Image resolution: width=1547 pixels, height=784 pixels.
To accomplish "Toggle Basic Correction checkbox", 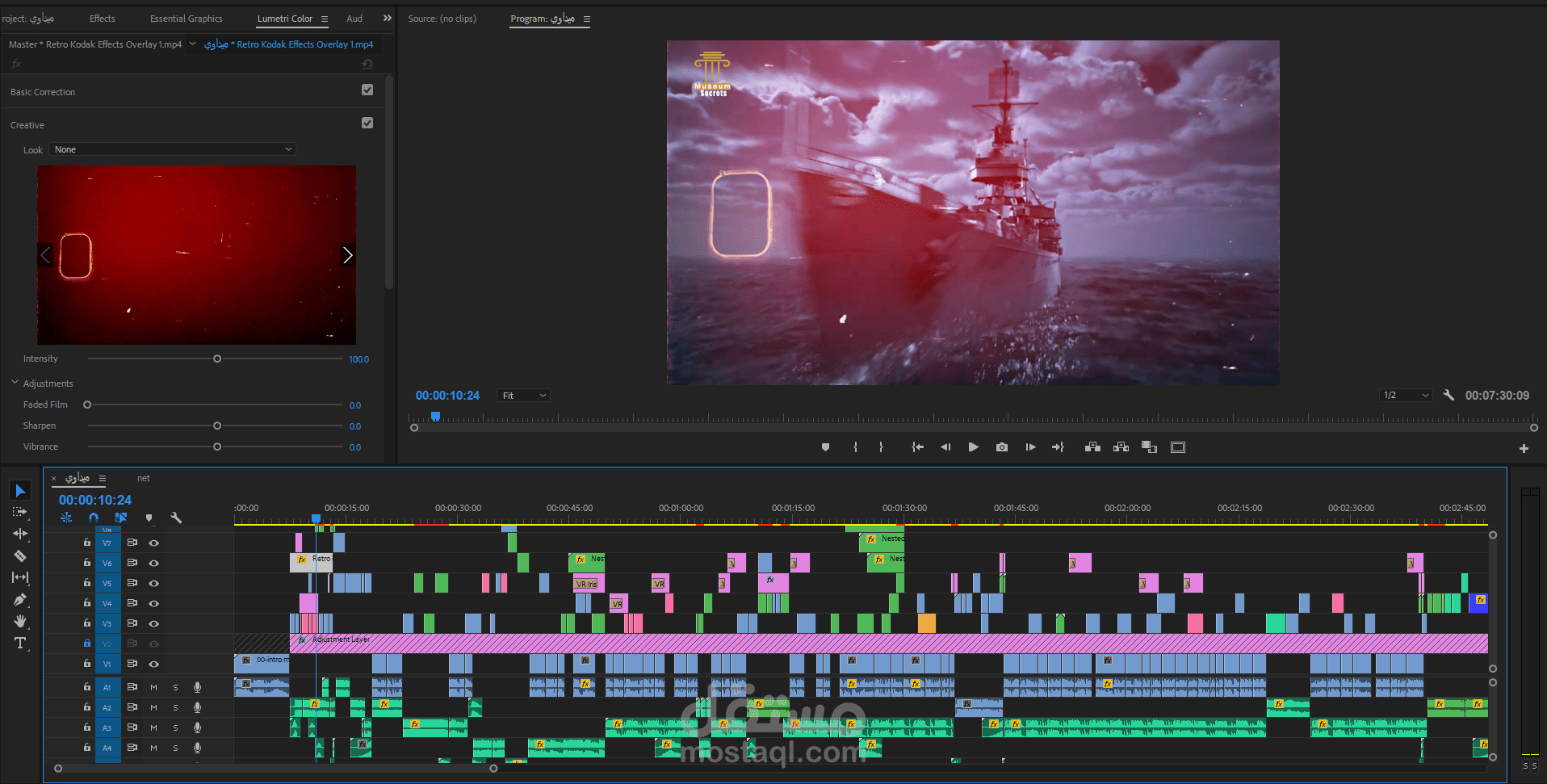I will pyautogui.click(x=367, y=90).
